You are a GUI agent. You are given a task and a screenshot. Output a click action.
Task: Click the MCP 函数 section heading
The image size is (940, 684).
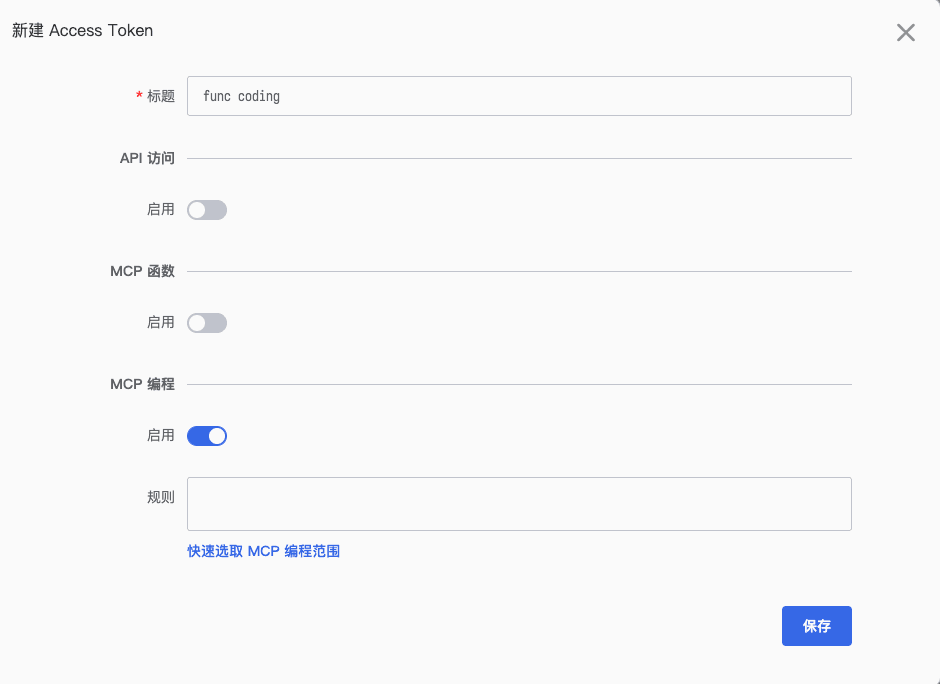(143, 271)
